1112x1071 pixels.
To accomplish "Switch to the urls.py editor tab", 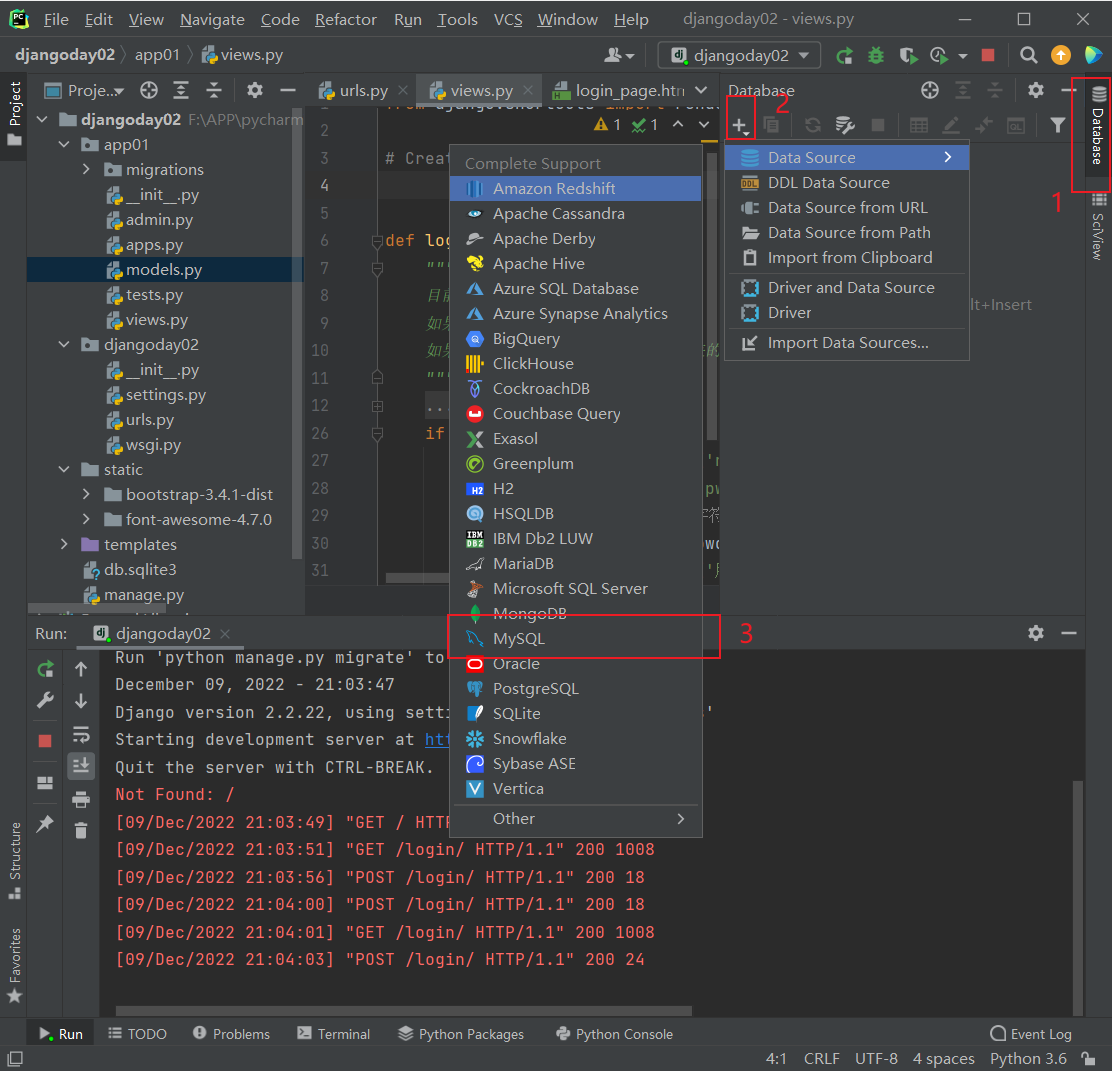I will tap(362, 91).
